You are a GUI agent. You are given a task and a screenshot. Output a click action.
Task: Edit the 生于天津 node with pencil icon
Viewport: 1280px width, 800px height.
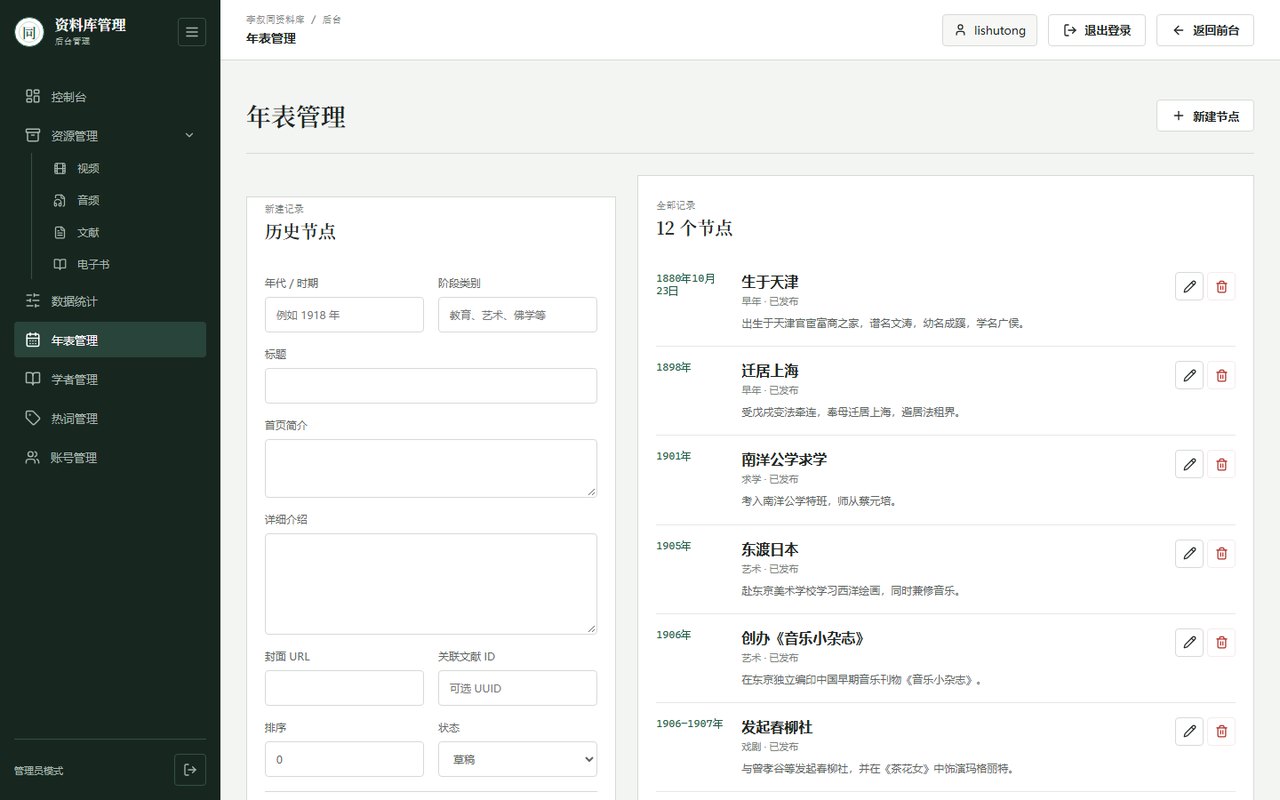(x=1189, y=287)
